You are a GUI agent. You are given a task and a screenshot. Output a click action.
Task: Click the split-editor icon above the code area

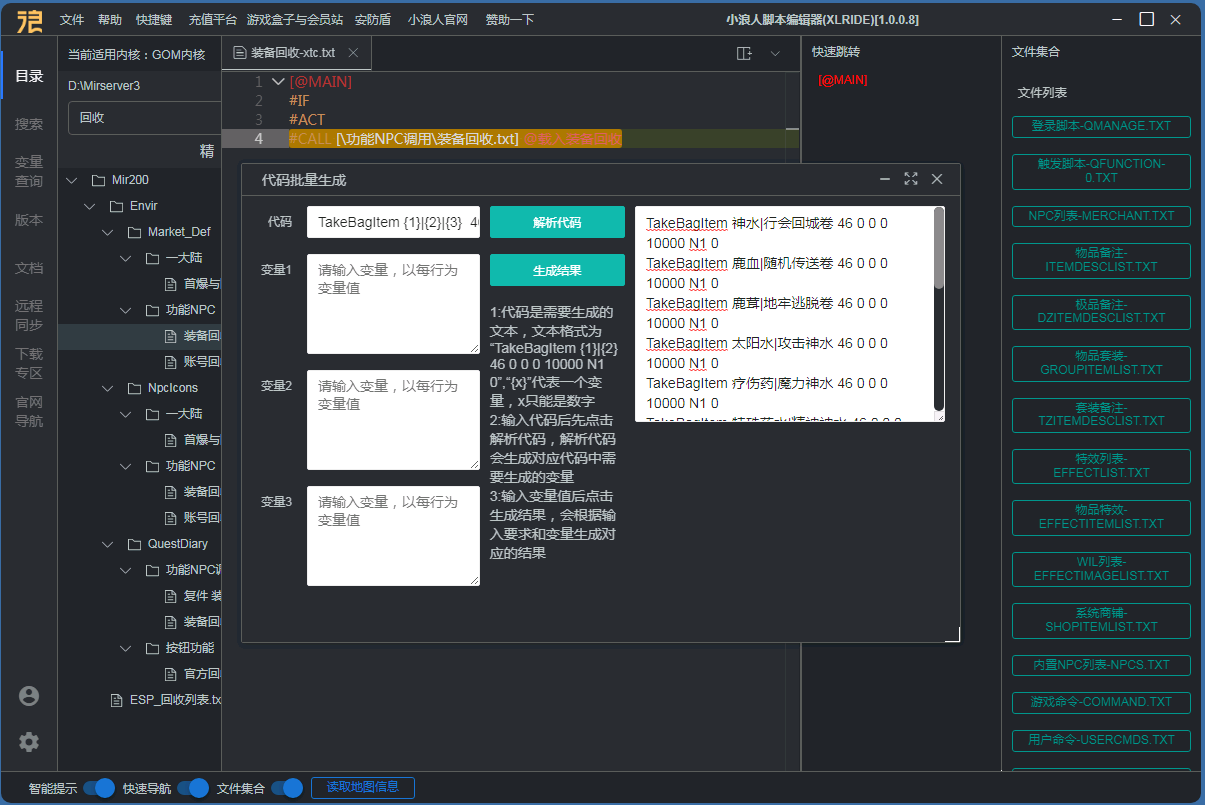(x=744, y=53)
